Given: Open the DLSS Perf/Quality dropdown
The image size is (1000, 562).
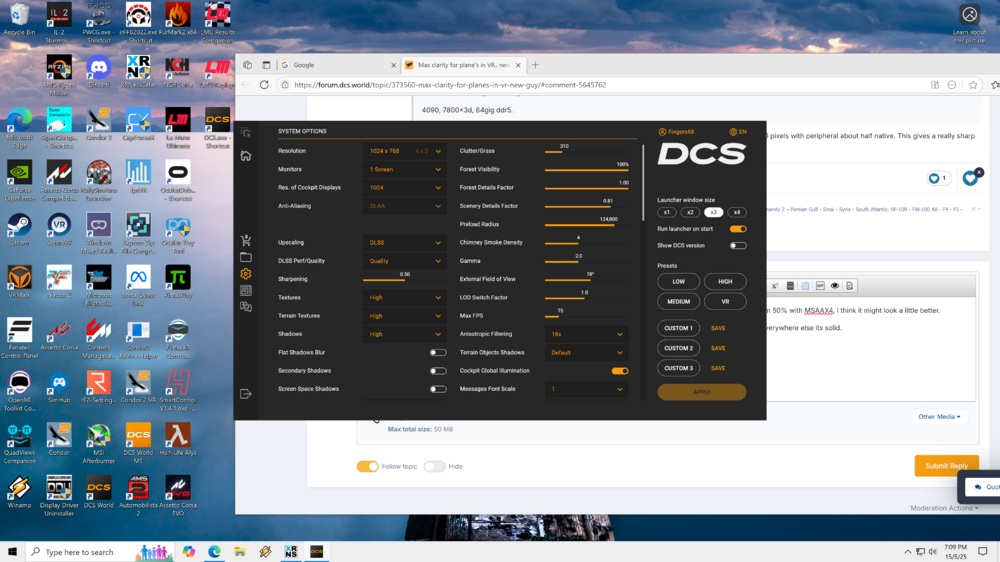Looking at the screenshot, I should click(404, 261).
